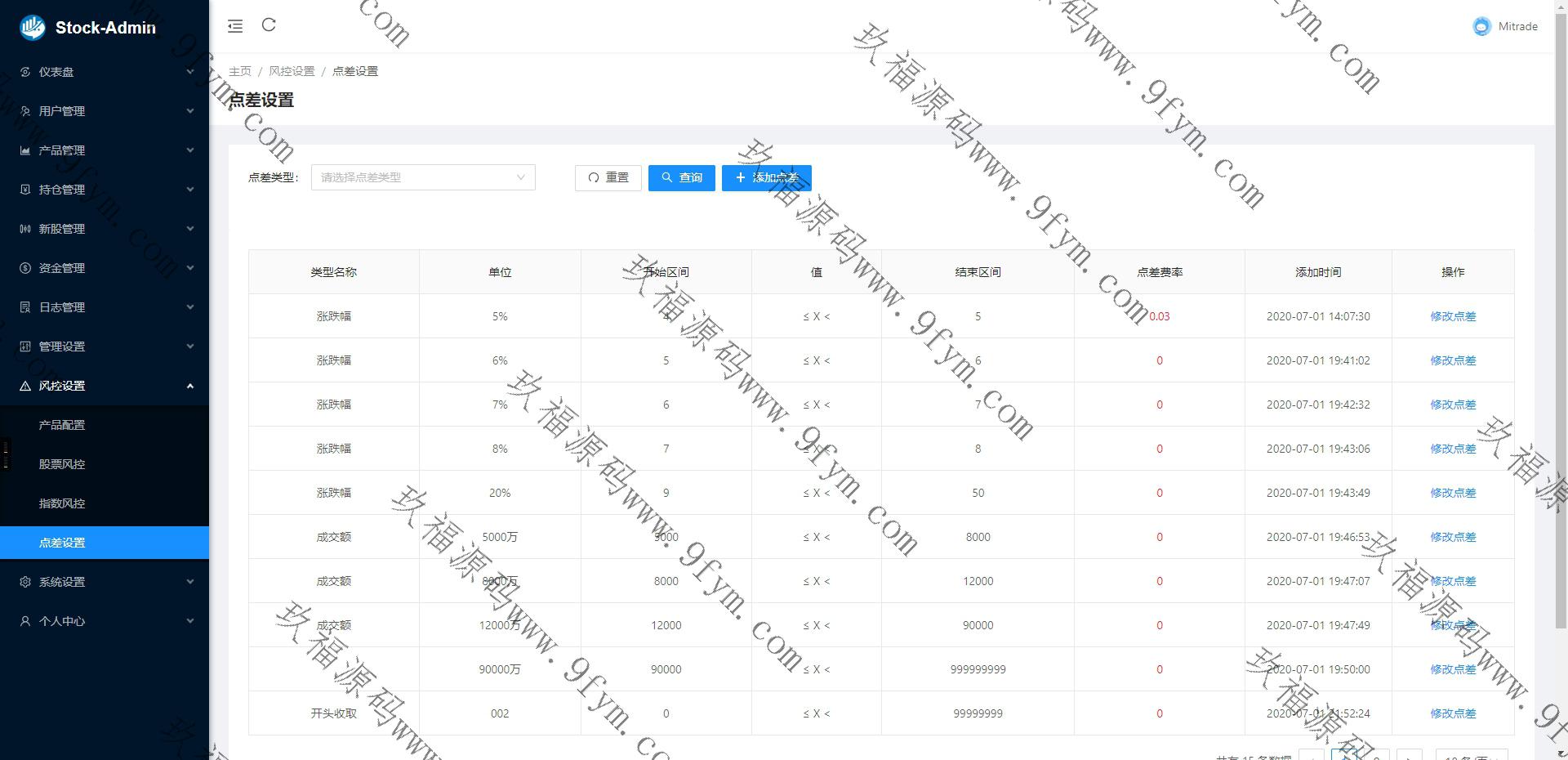The height and width of the screenshot is (760, 1568).
Task: Click 修改点差 link for the 5% row
Action: (x=1452, y=316)
